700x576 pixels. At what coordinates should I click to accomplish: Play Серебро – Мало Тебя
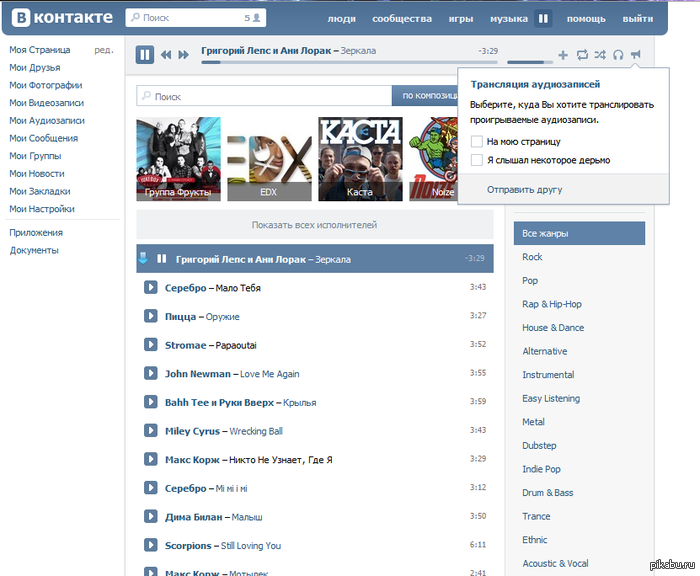point(150,287)
